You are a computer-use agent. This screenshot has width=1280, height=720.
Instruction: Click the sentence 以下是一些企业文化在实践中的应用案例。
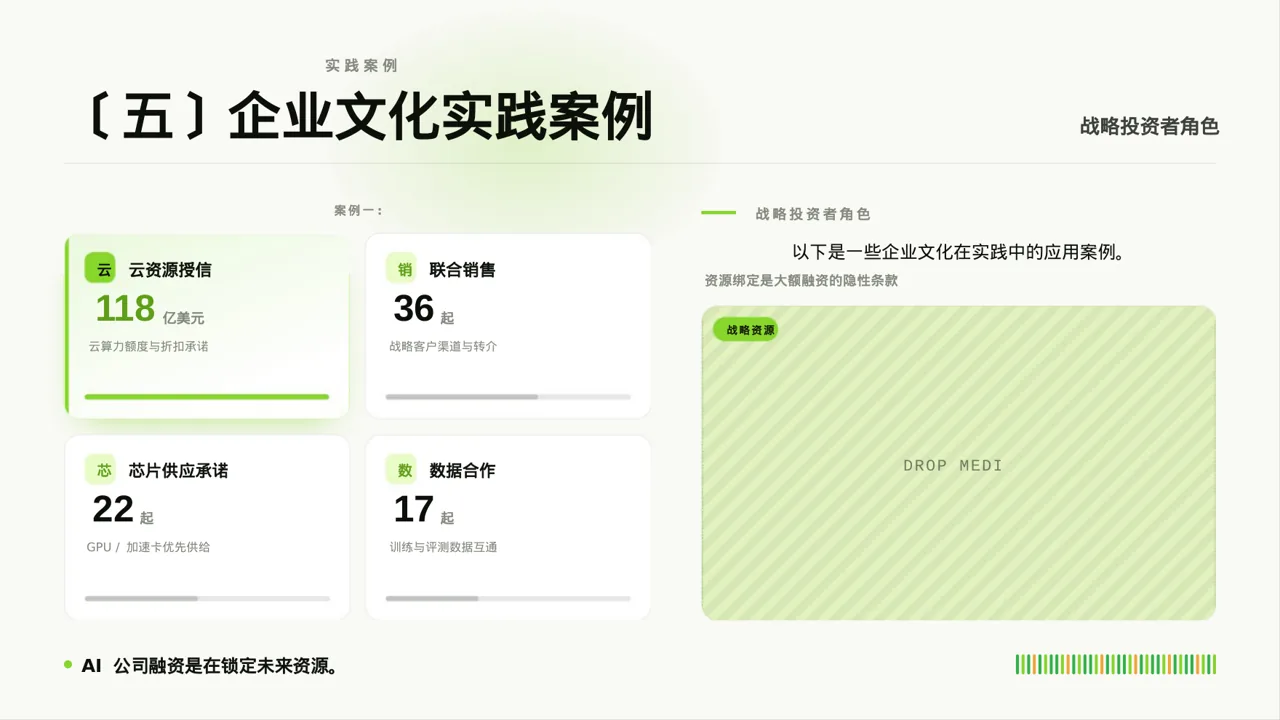pyautogui.click(x=959, y=252)
